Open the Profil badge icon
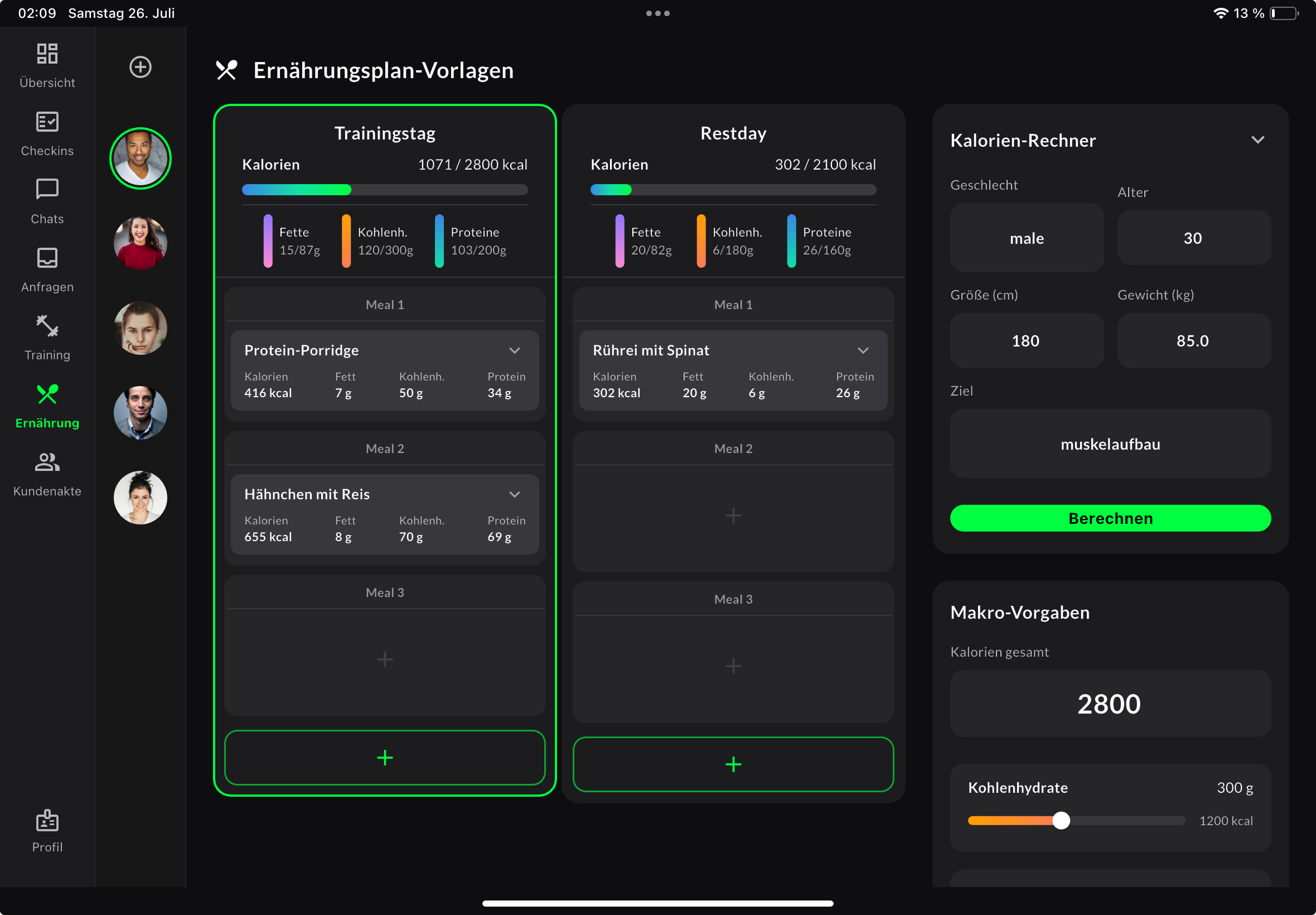The height and width of the screenshot is (915, 1316). (47, 820)
